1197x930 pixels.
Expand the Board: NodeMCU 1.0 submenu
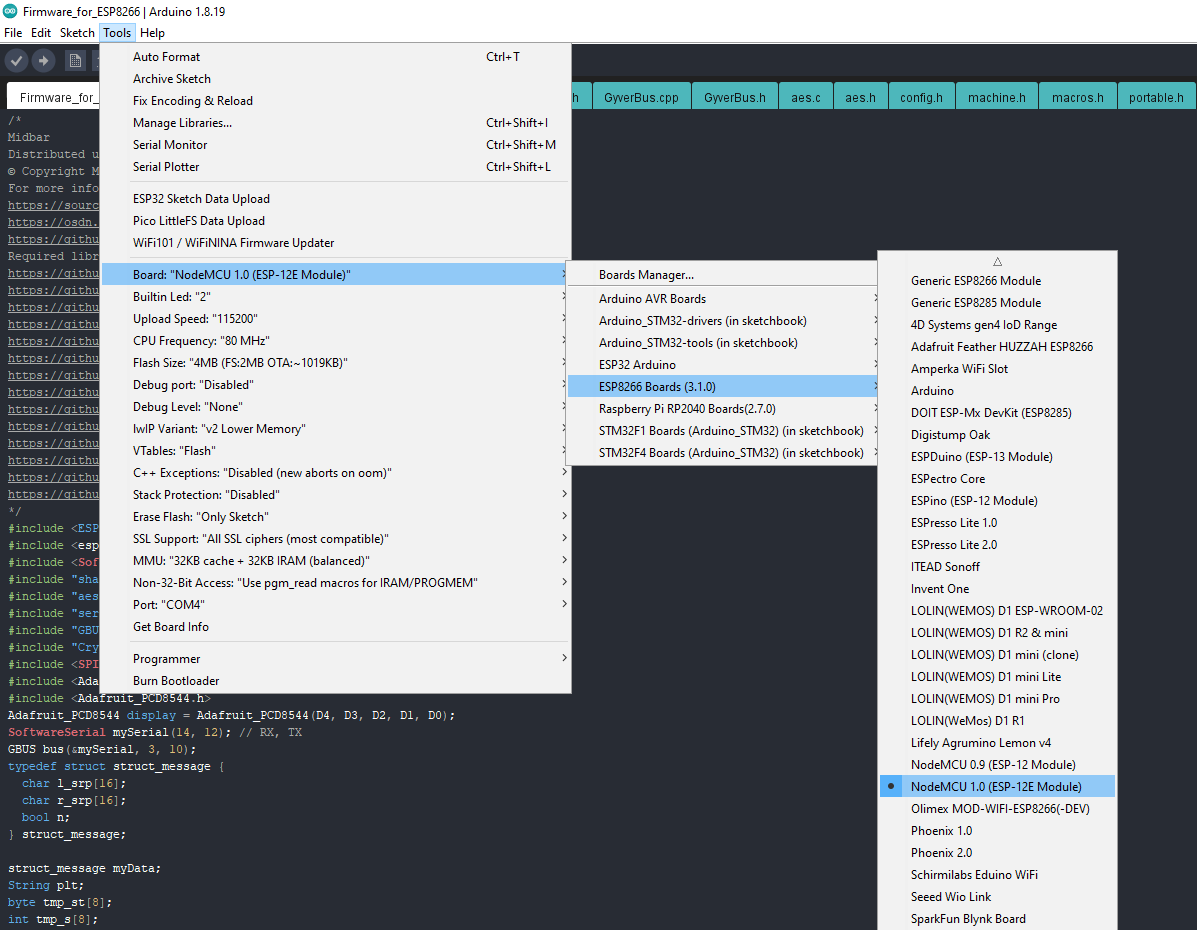pyautogui.click(x=336, y=274)
